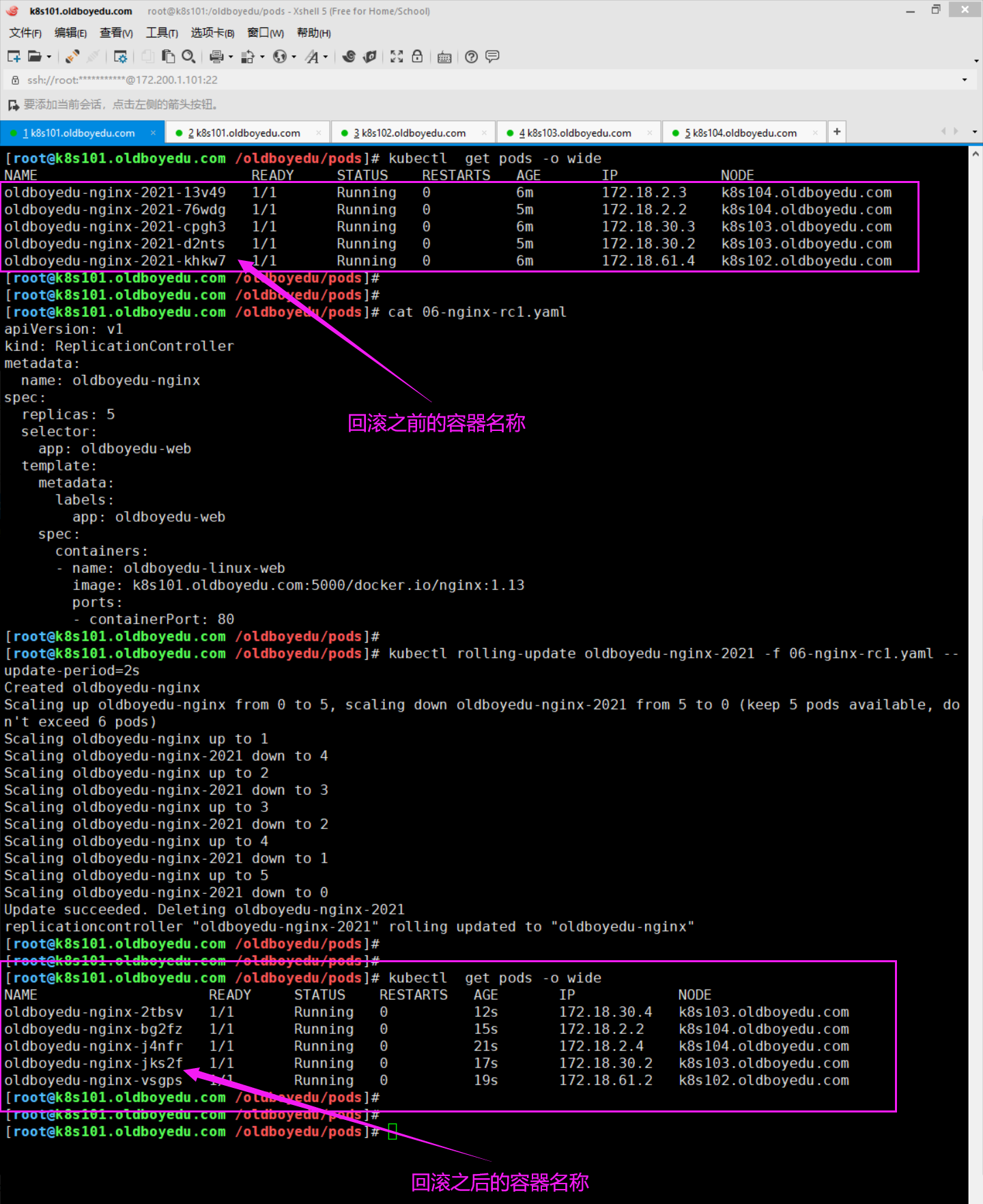Viewport: 983px width, 1204px height.
Task: Click the New Session icon in toolbar
Action: point(14,57)
